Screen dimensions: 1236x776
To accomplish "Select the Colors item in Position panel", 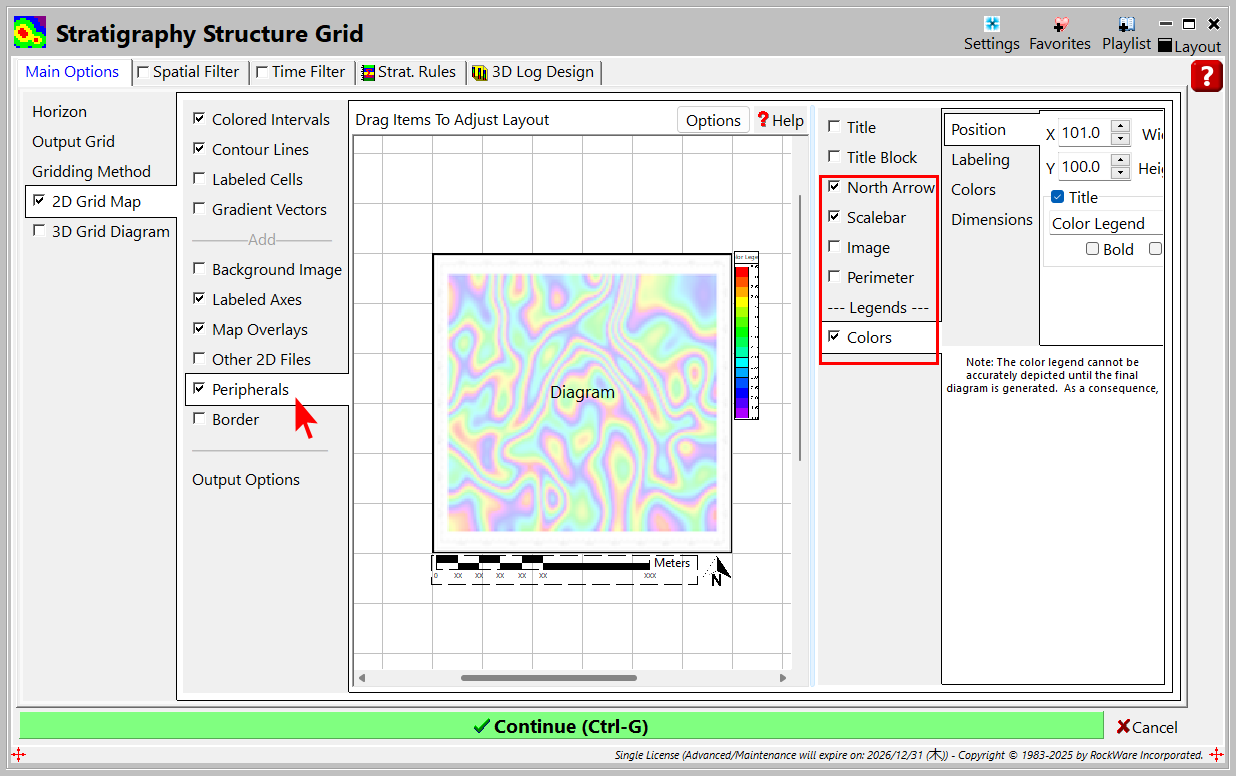I will [x=973, y=189].
